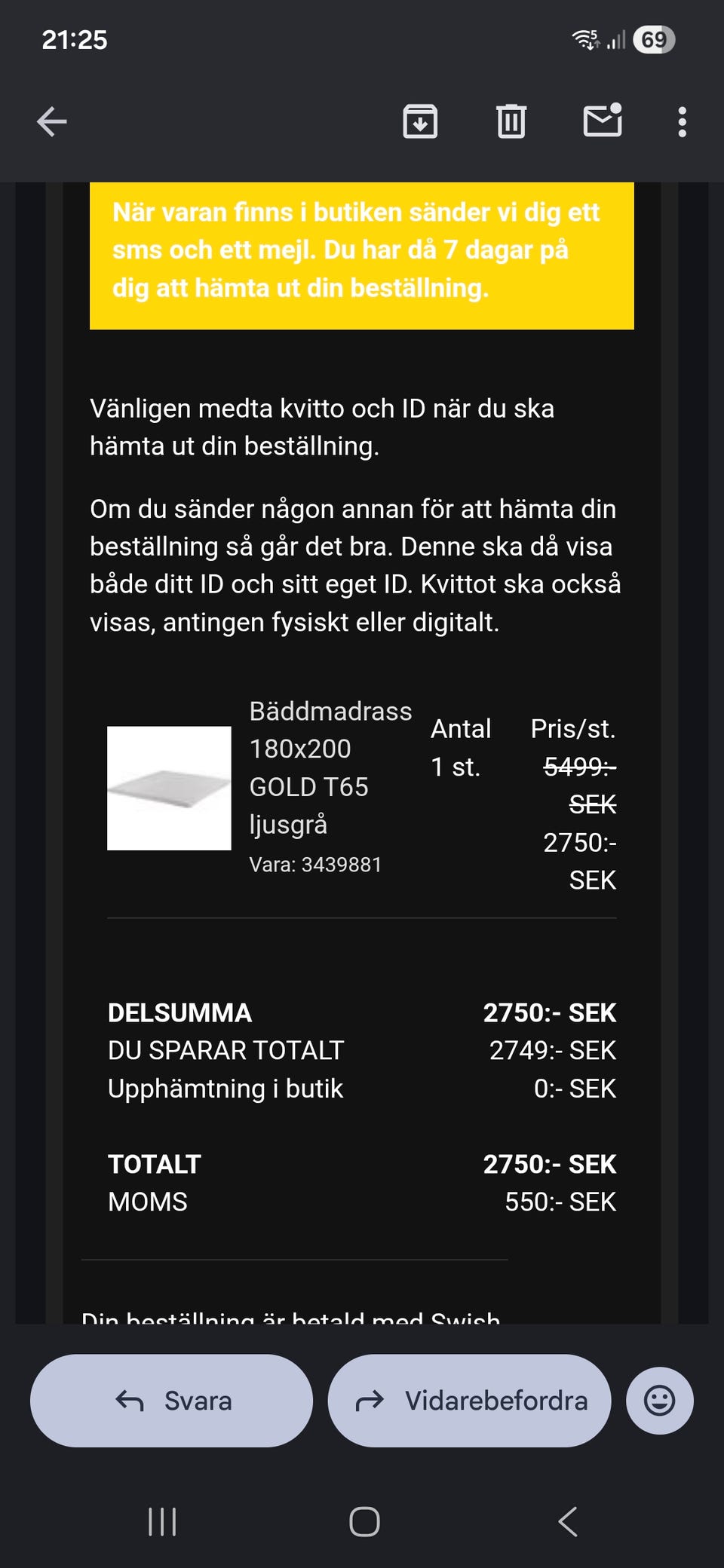
Task: Open Android recent apps navigation button
Action: [x=162, y=1521]
